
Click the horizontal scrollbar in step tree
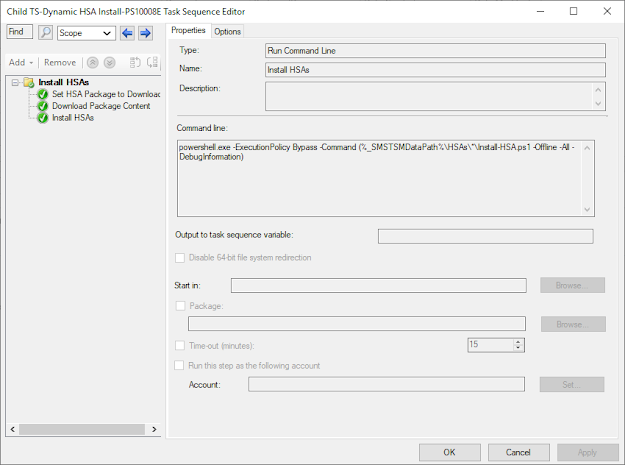coord(83,429)
